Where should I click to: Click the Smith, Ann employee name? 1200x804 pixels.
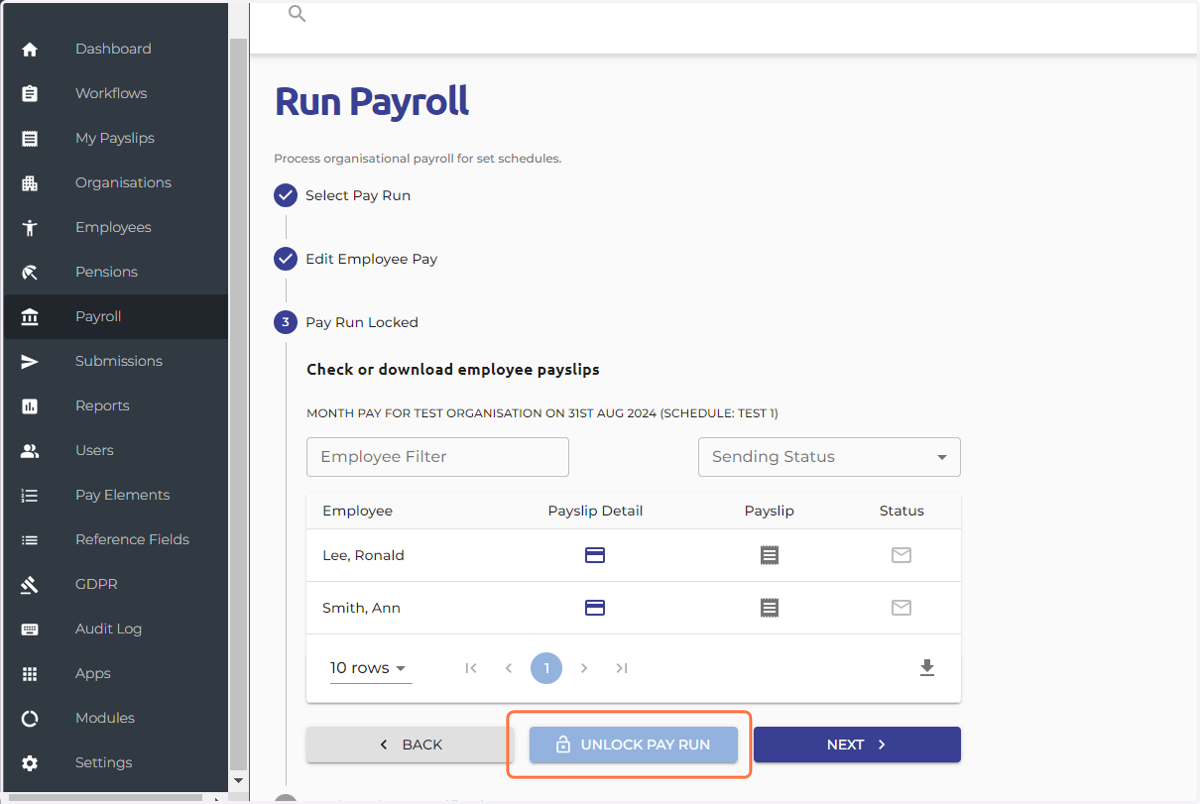361,608
